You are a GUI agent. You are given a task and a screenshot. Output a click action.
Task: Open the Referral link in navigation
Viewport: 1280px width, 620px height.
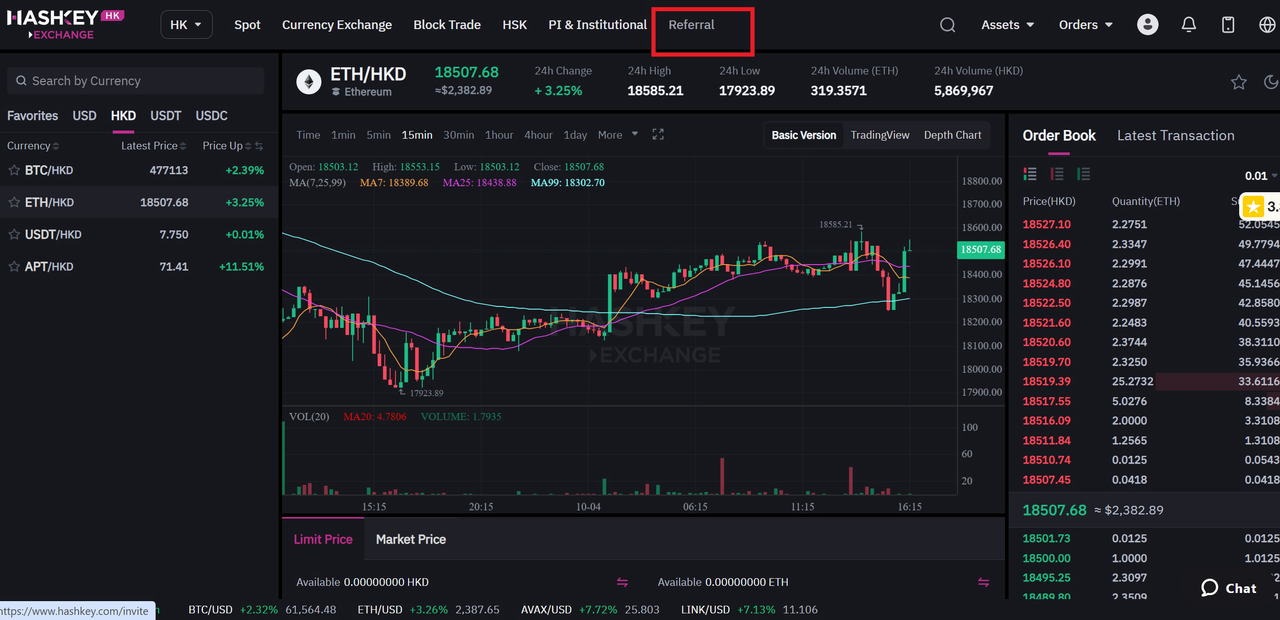pos(691,25)
